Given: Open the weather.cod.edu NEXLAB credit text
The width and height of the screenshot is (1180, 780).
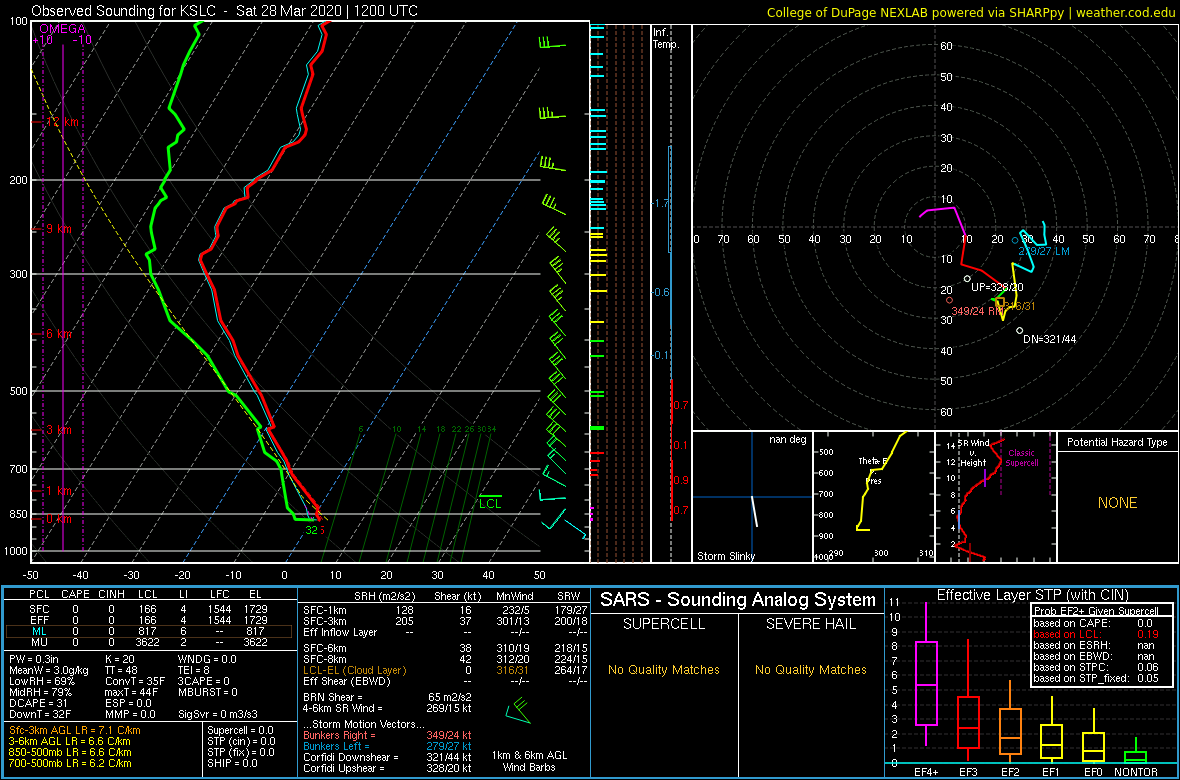Looking at the screenshot, I should [x=971, y=11].
